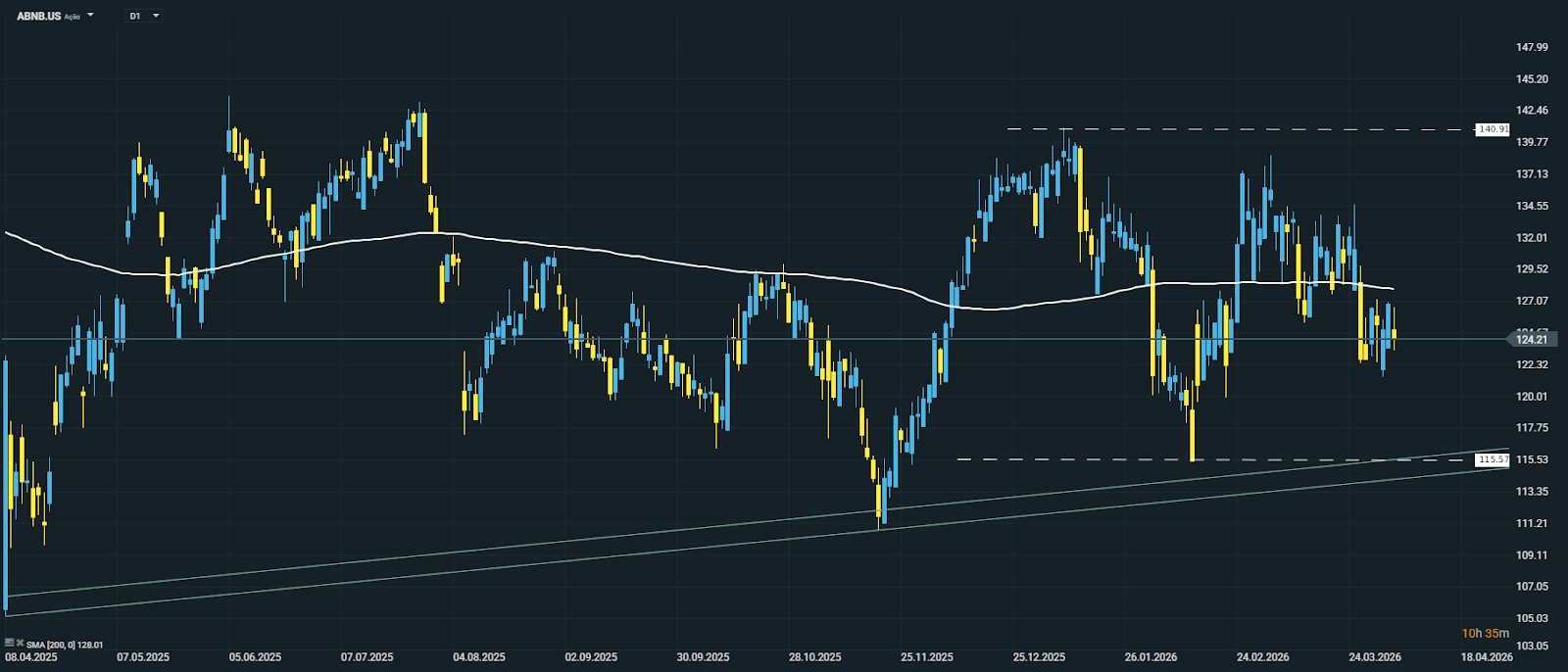1568x672 pixels.
Task: Select the 140.91 resistance level label
Action: [1493, 129]
